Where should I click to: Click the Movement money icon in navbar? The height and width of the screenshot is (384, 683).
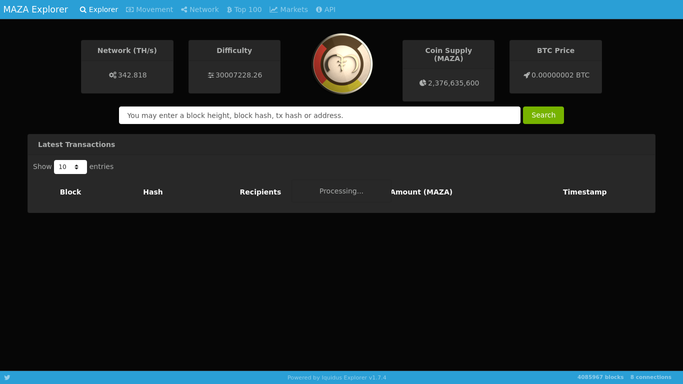[130, 10]
